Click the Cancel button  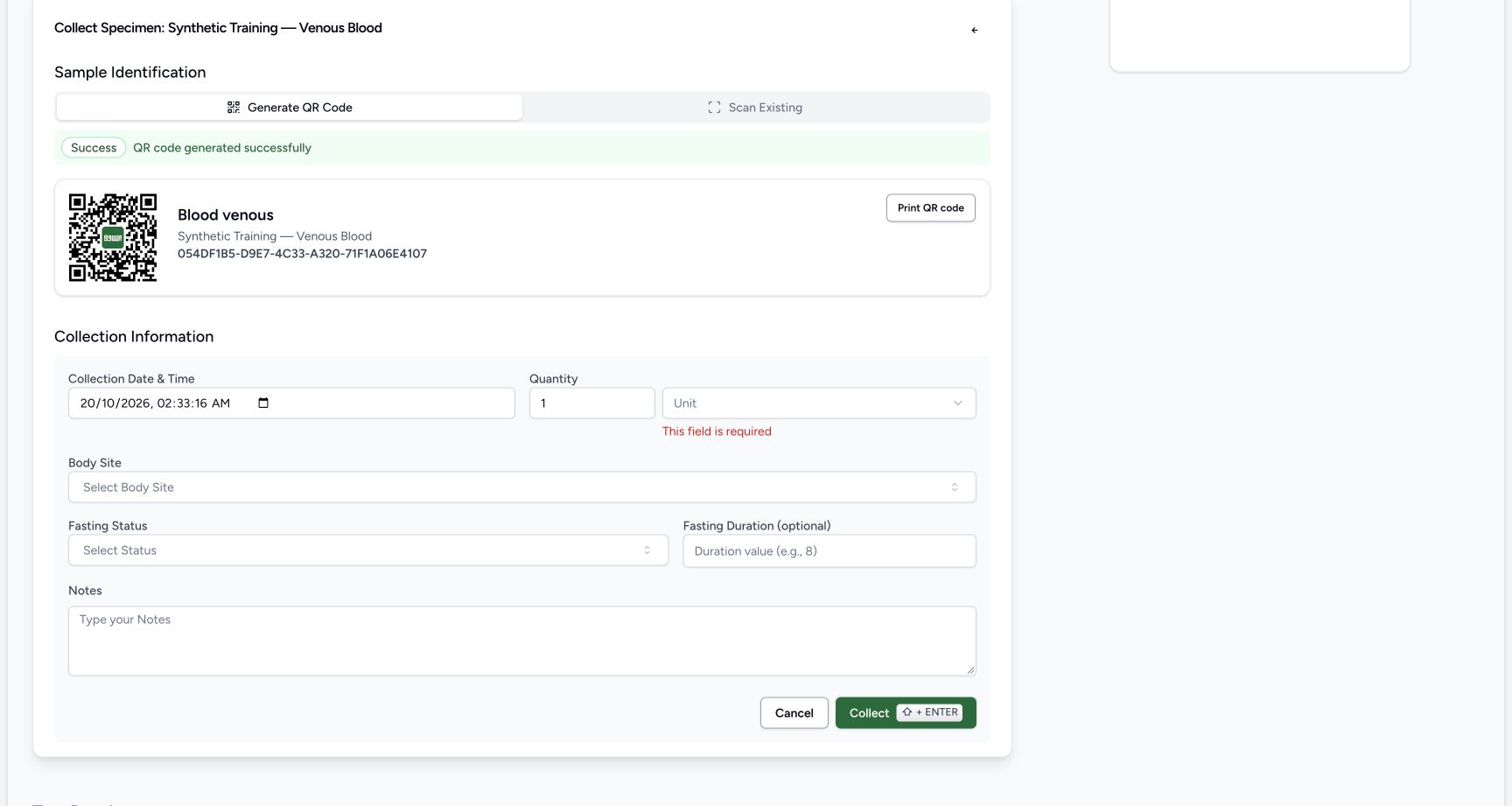click(x=794, y=713)
